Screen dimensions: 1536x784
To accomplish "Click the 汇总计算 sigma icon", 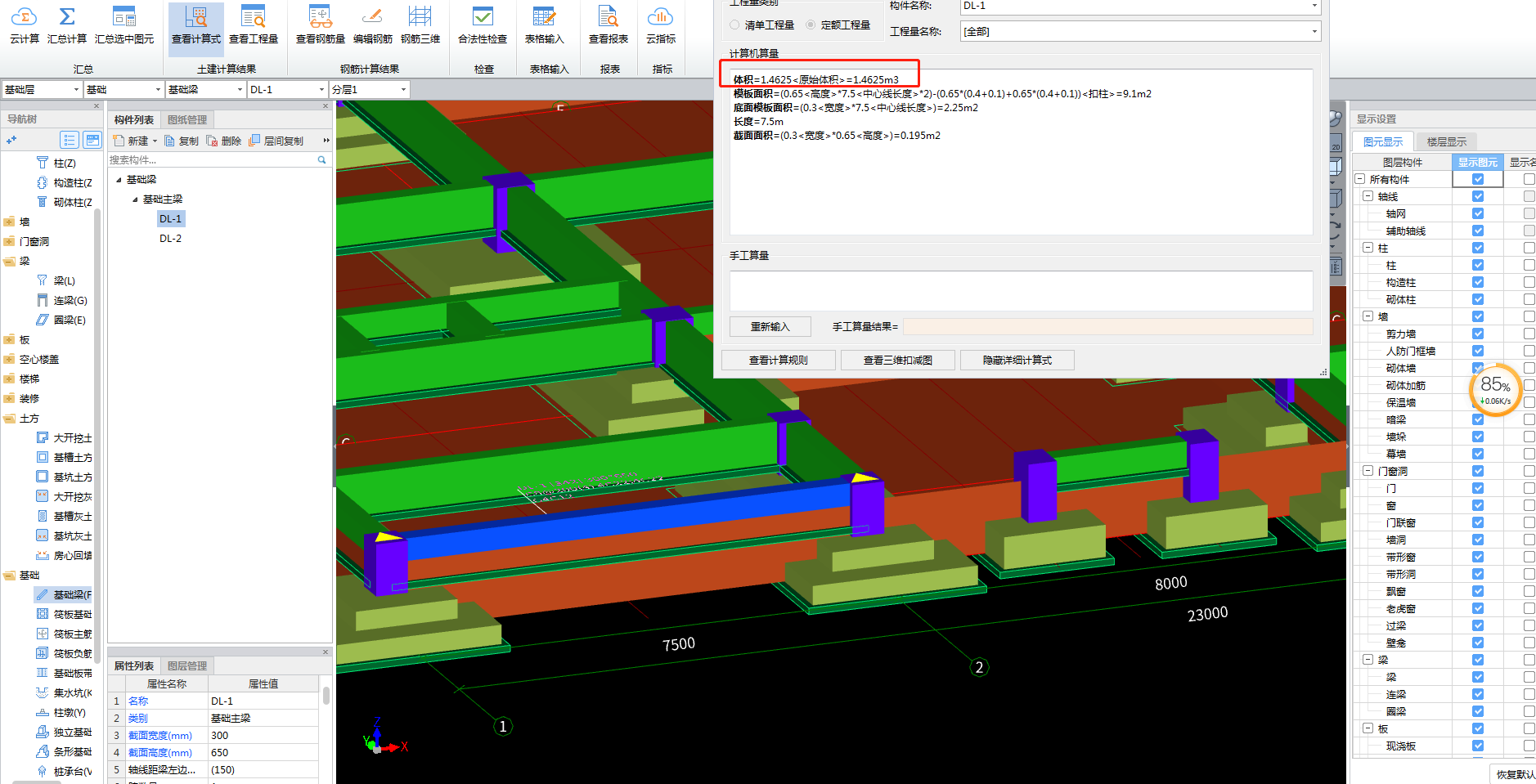I will (x=67, y=16).
